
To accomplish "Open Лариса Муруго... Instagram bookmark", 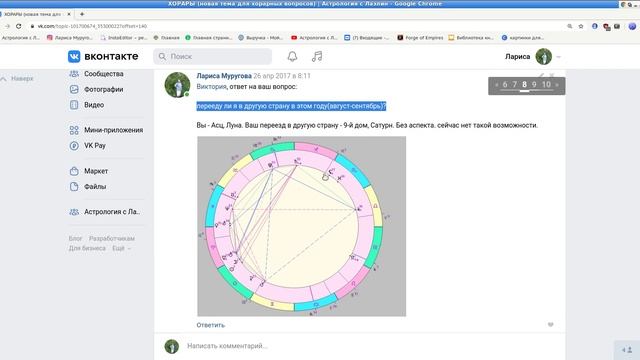I will (70, 38).
